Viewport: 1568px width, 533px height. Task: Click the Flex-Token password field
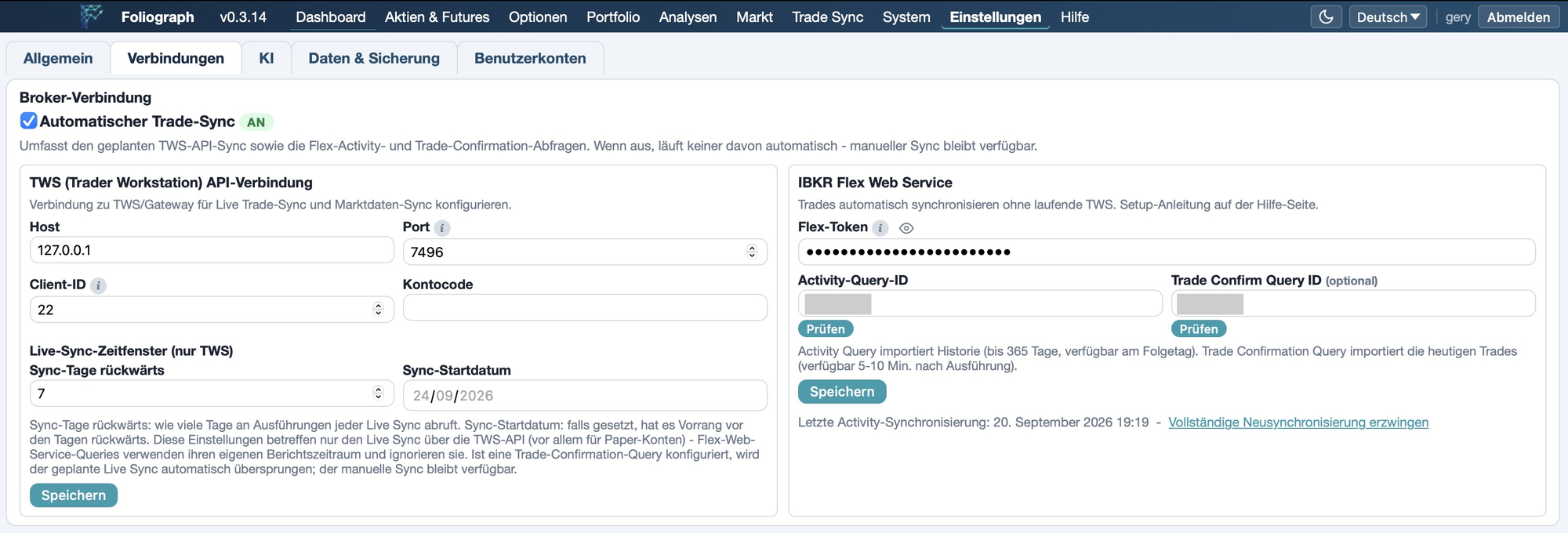(1167, 252)
